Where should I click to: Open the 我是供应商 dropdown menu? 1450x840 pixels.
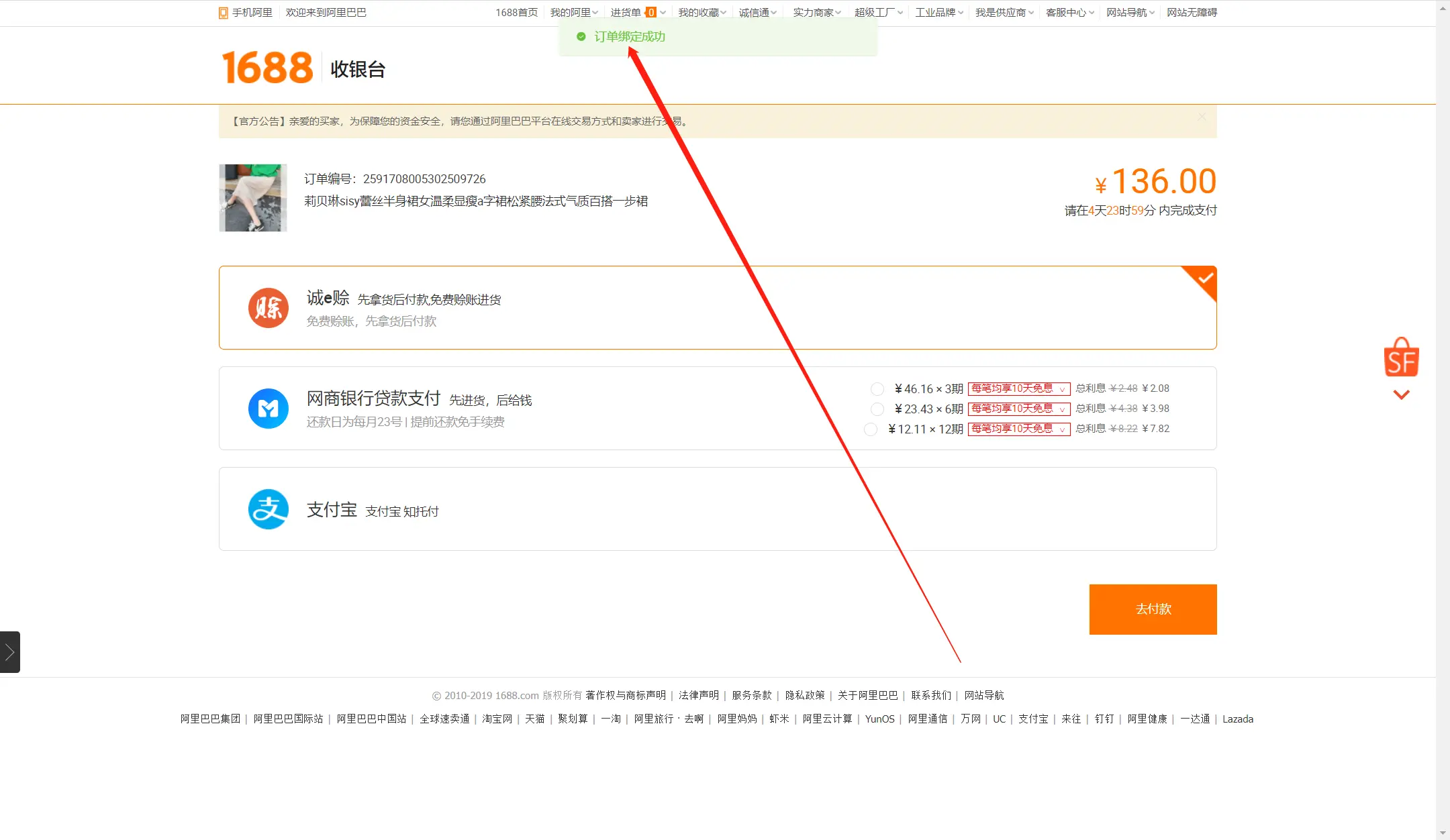tap(1005, 13)
